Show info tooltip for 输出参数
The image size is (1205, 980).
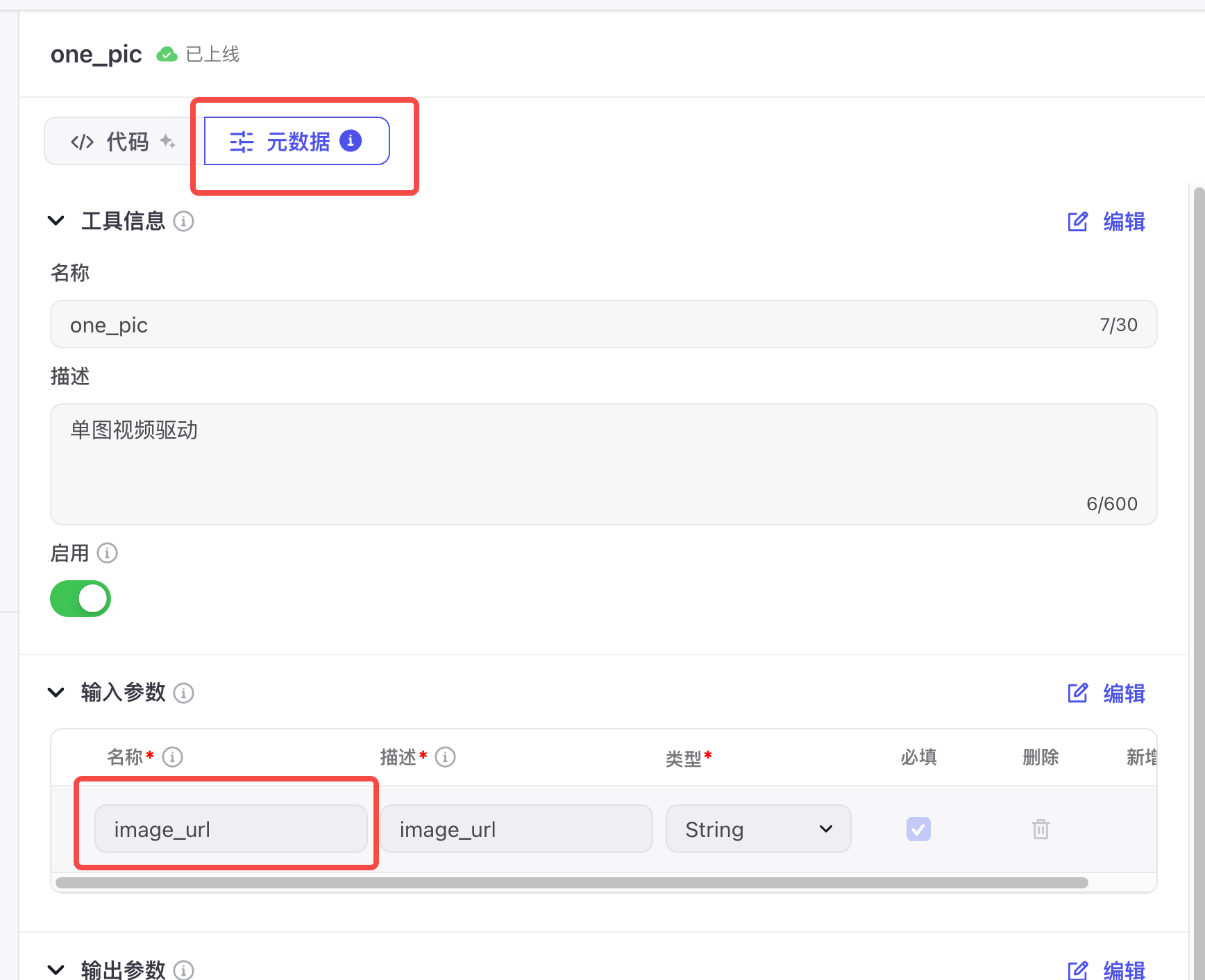[183, 970]
